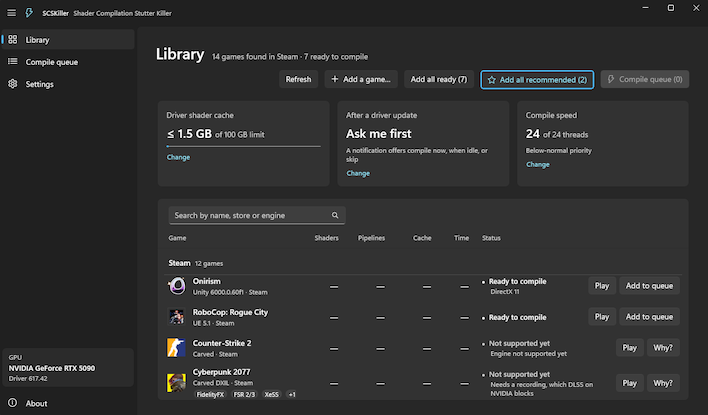Image resolution: width=708 pixels, height=415 pixels.
Task: Ask why Cyberpunk 2077 is unsupported
Action: tap(663, 383)
